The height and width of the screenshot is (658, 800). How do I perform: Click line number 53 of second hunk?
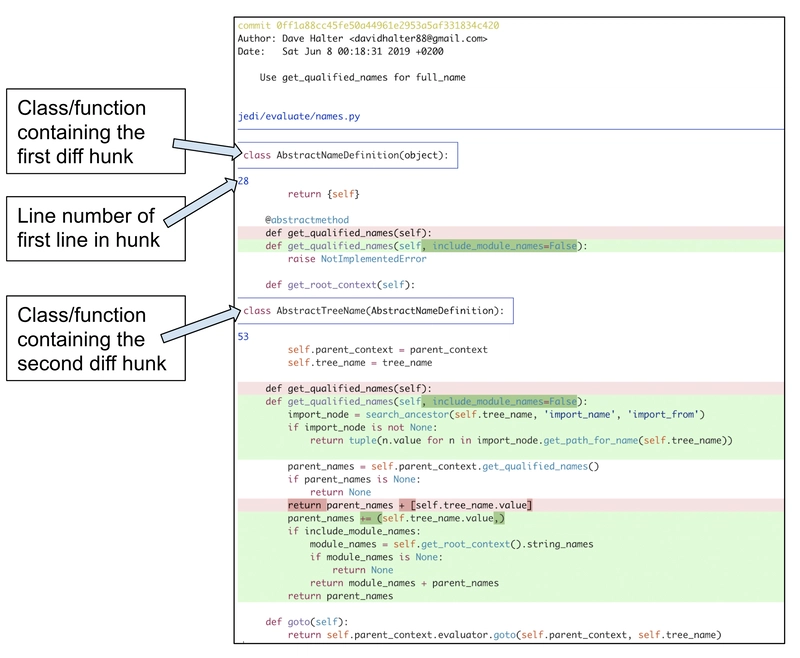pos(243,337)
